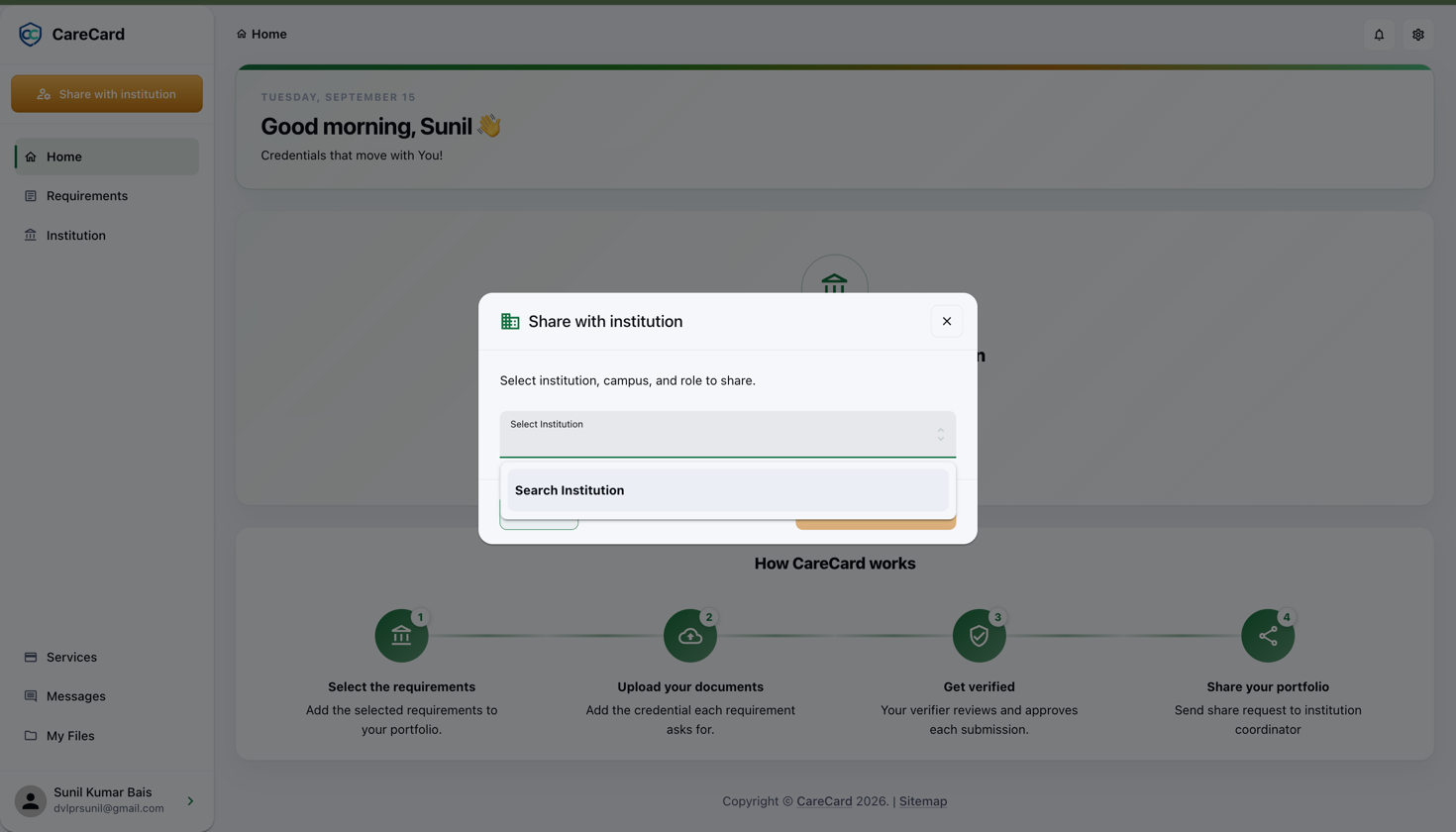Click the step 2 cloud upload icon
Image resolution: width=1456 pixels, height=832 pixels.
tap(690, 636)
